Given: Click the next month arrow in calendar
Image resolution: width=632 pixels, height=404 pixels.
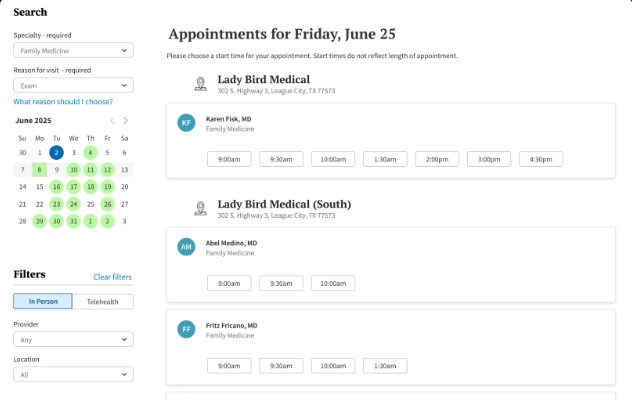Looking at the screenshot, I should (125, 120).
